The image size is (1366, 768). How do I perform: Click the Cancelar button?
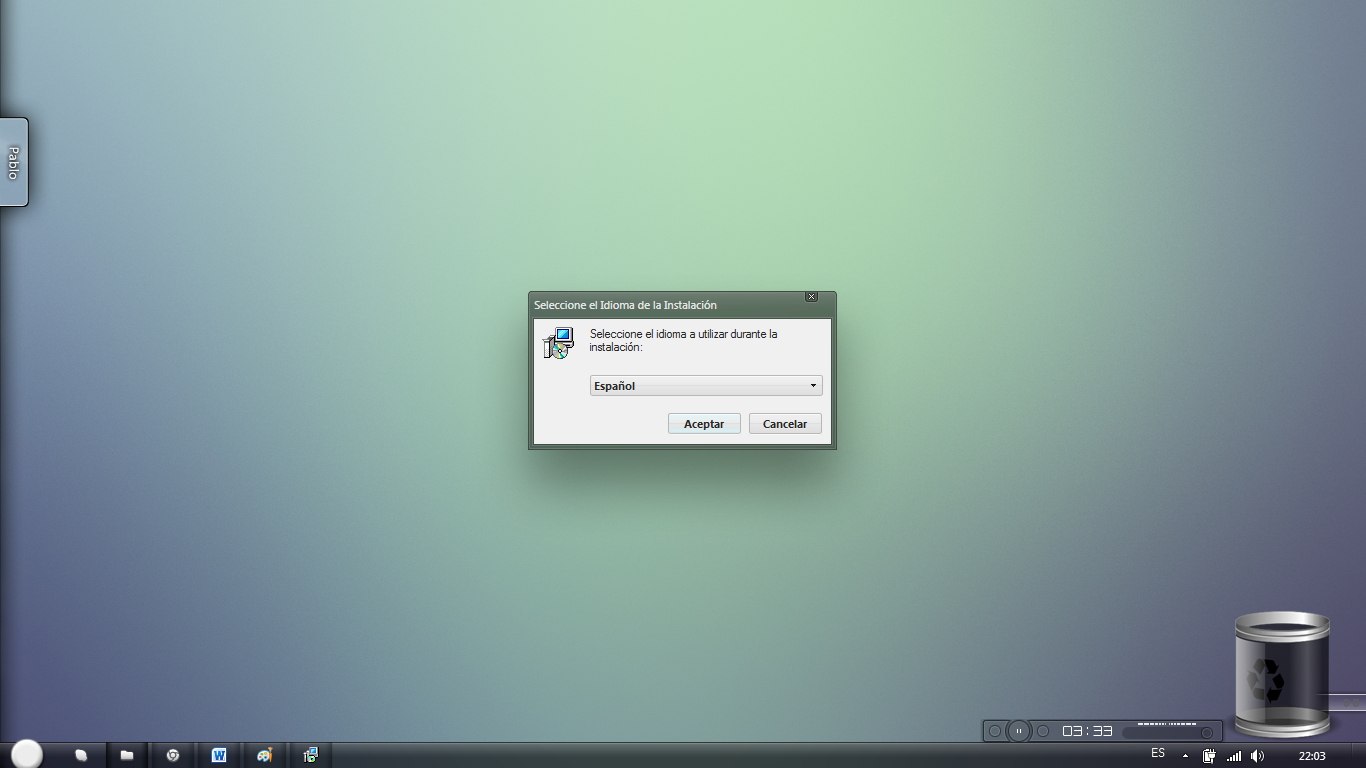(x=785, y=424)
